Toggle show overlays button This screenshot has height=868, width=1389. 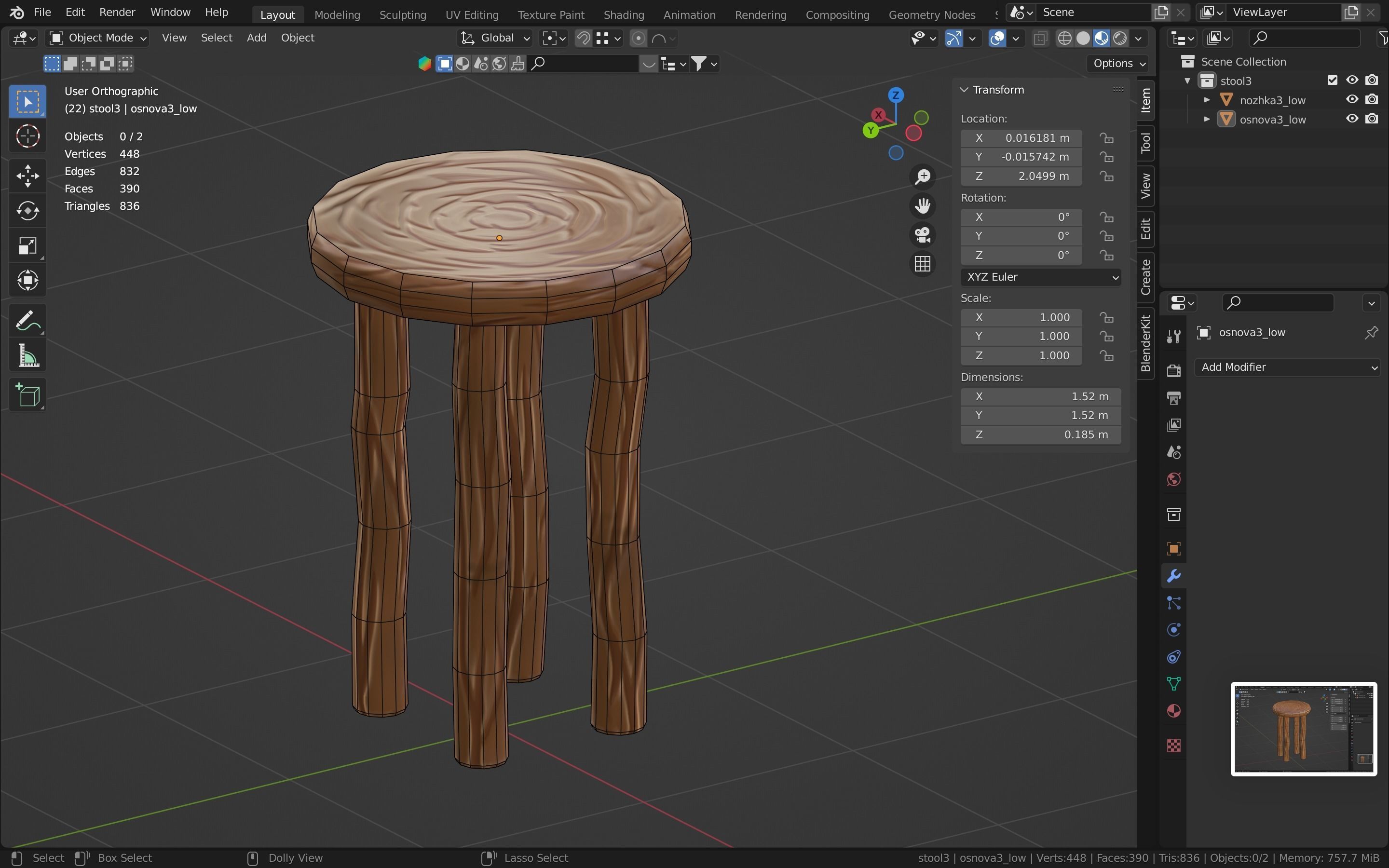tap(997, 39)
